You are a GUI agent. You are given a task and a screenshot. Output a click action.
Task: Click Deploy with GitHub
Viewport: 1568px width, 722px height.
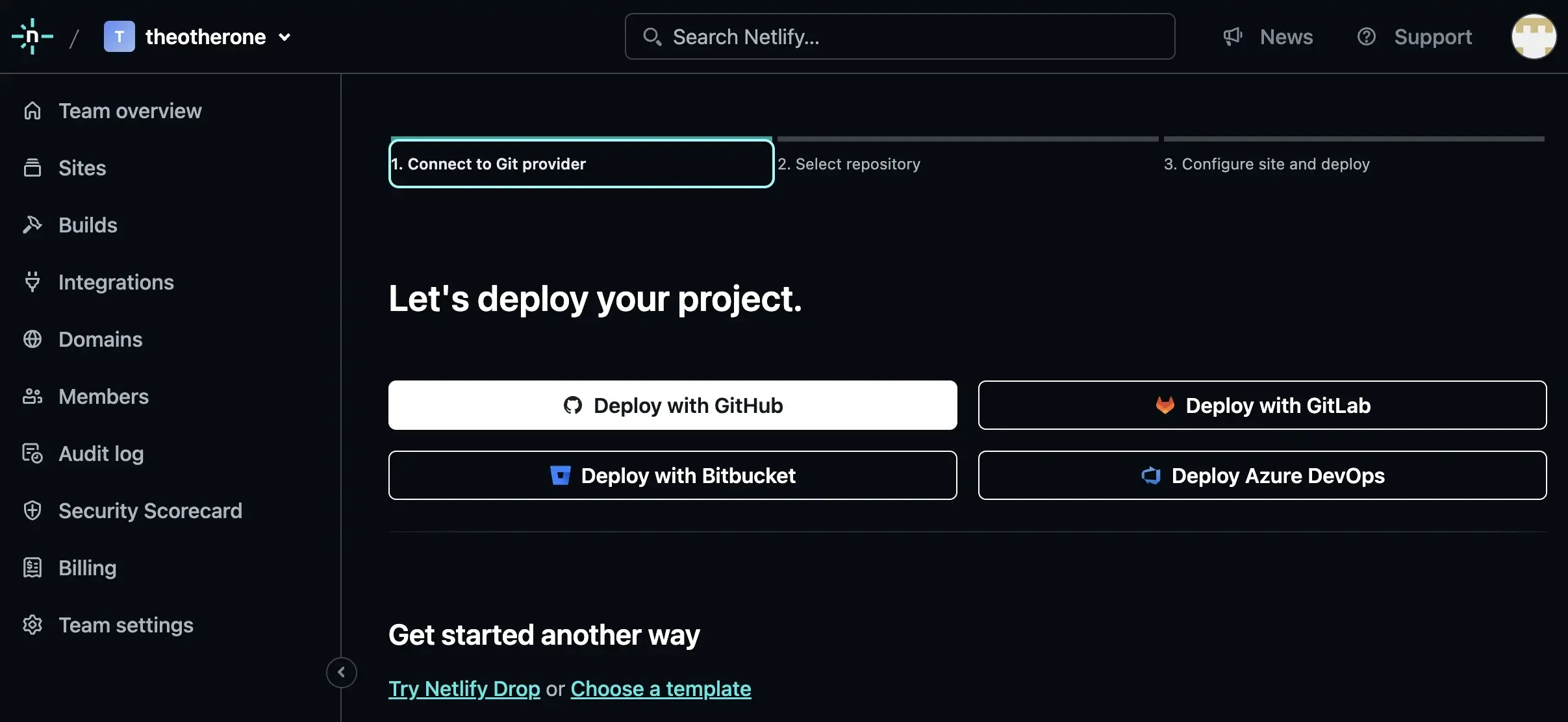[672, 405]
